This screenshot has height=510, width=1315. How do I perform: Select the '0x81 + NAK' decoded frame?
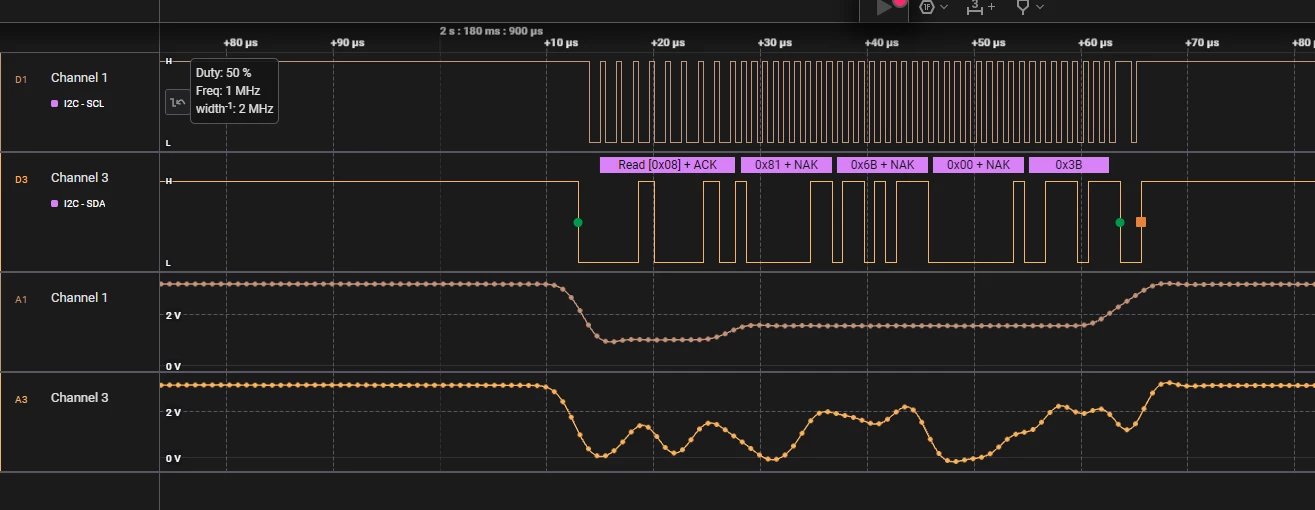tap(786, 165)
